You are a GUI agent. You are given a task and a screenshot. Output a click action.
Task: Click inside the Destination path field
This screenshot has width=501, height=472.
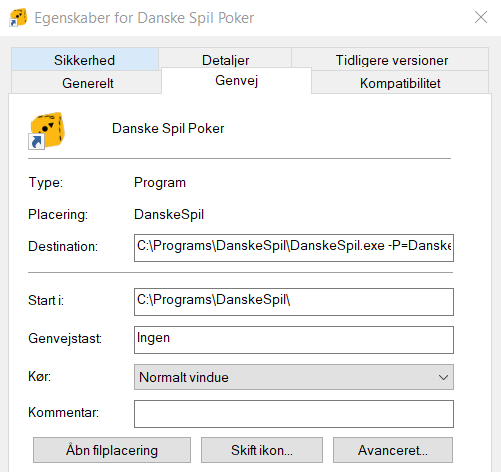pyautogui.click(x=294, y=248)
